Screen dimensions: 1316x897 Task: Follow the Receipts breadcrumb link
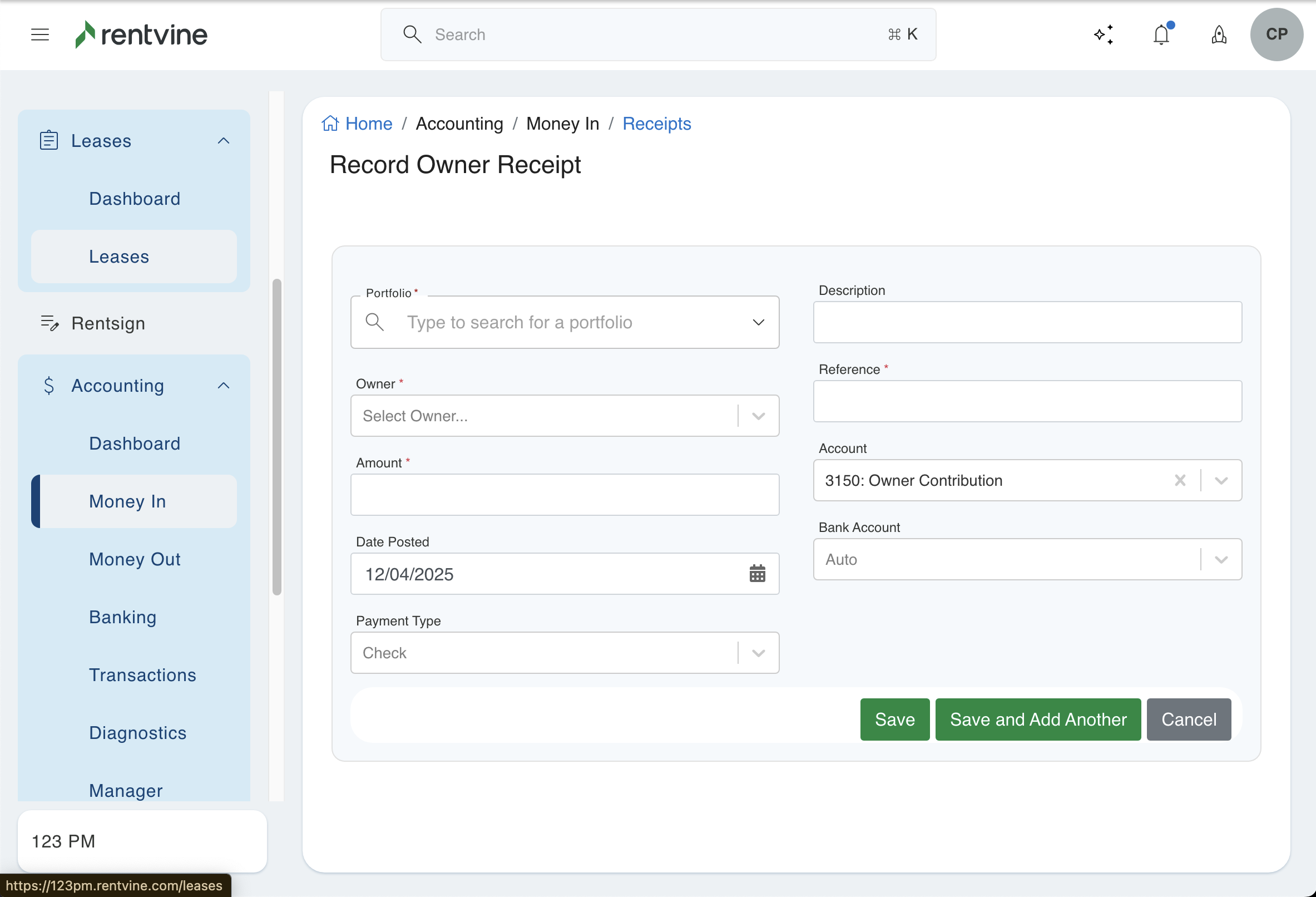[x=656, y=124]
